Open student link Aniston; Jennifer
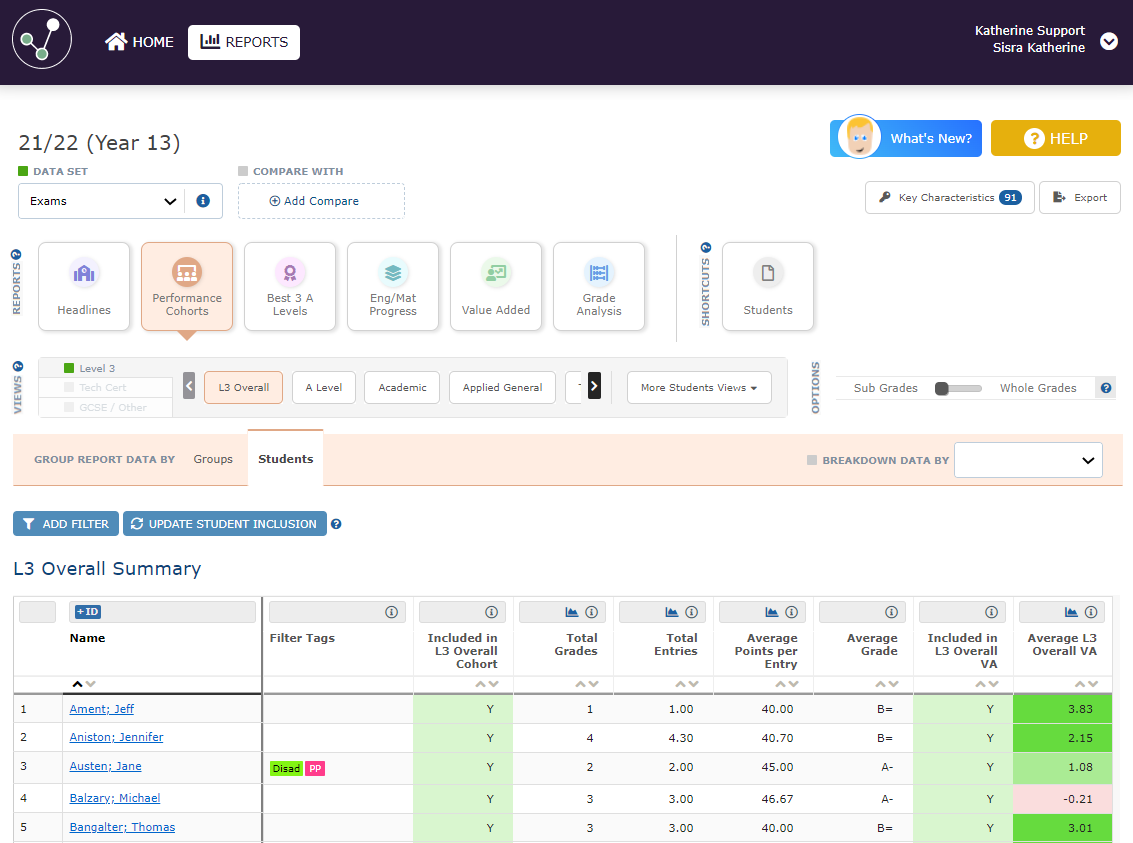1133x843 pixels. click(116, 737)
